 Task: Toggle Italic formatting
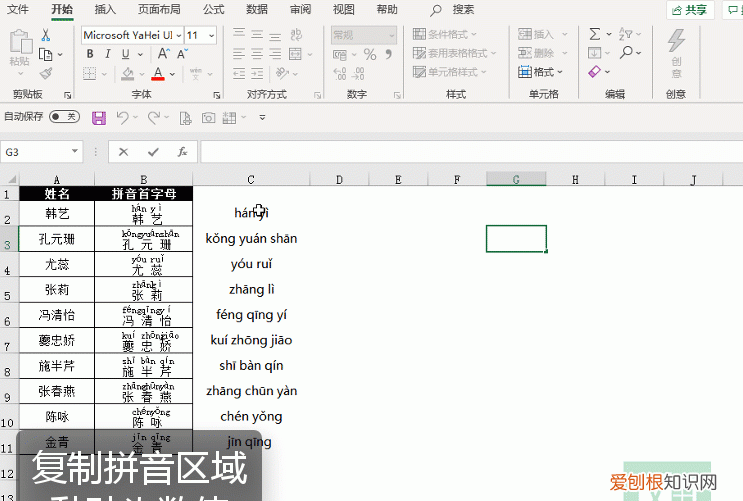point(108,55)
